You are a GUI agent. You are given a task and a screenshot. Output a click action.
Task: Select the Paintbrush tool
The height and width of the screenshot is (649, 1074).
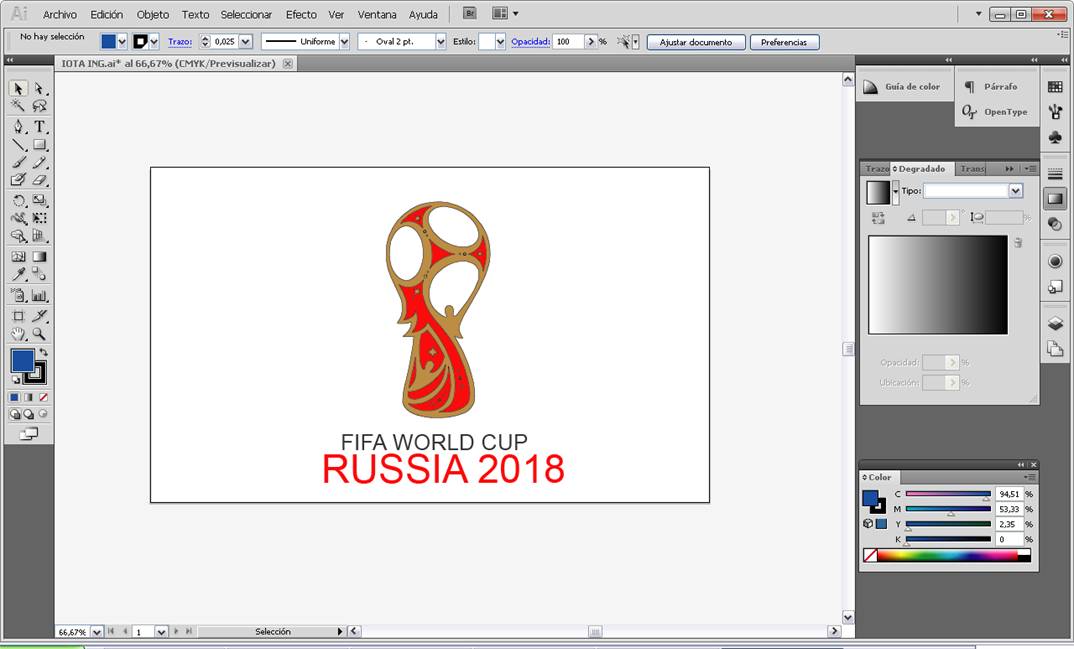(18, 162)
